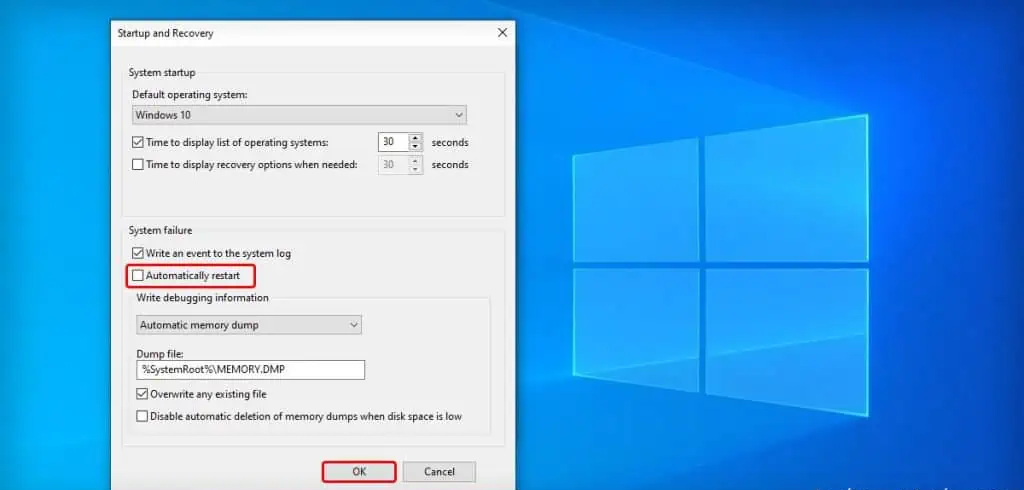Screen dimensions: 1024x490
Task: Click the operating systems list seconds field
Action: (393, 143)
